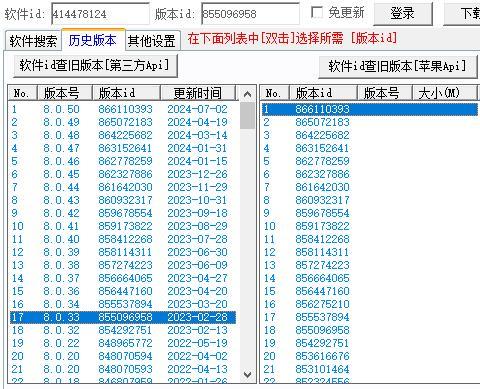Switch to the 软件搜索 tab
480x389 pixels.
tap(33, 41)
